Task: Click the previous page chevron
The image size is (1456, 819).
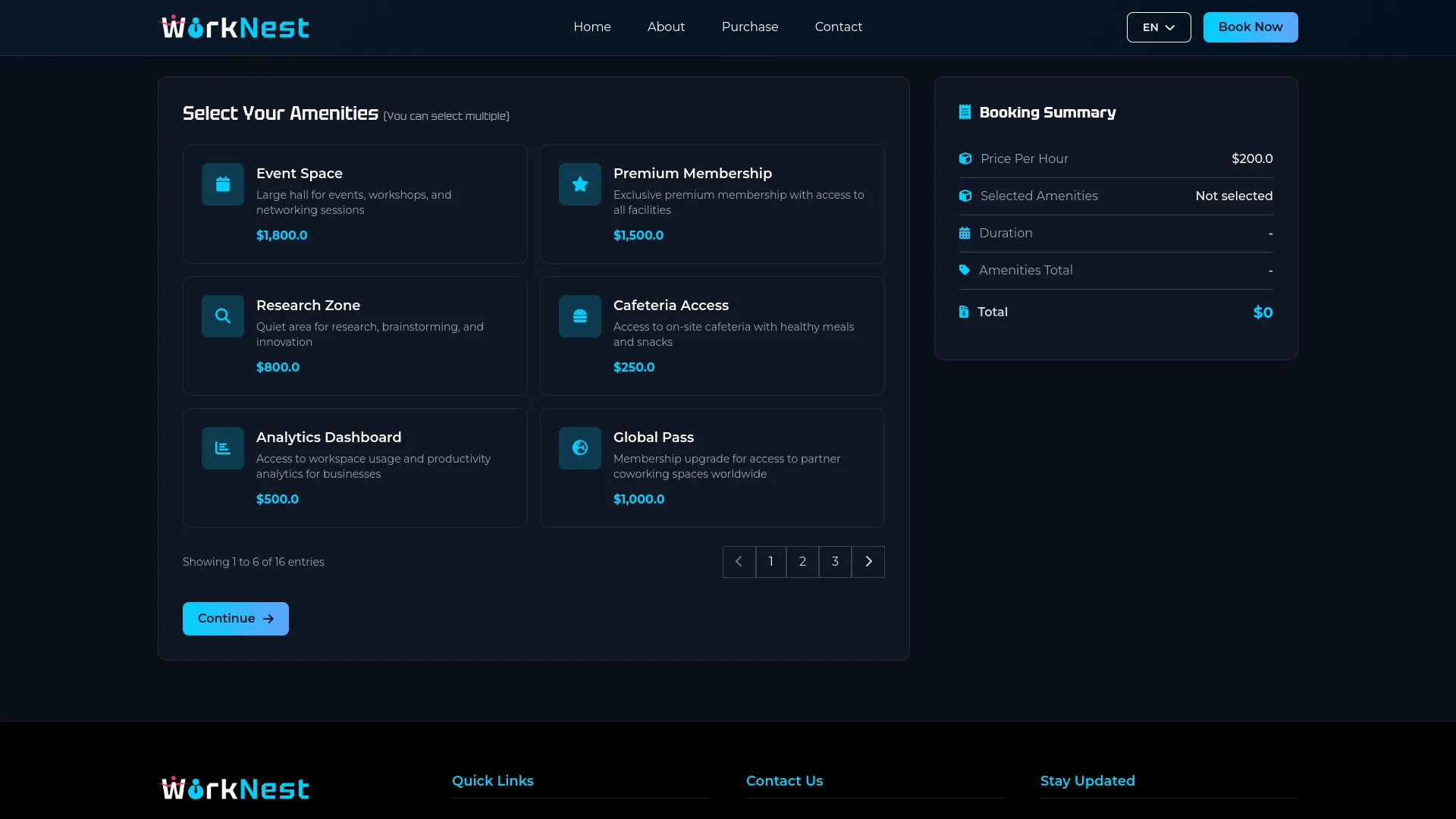Action: point(739,562)
